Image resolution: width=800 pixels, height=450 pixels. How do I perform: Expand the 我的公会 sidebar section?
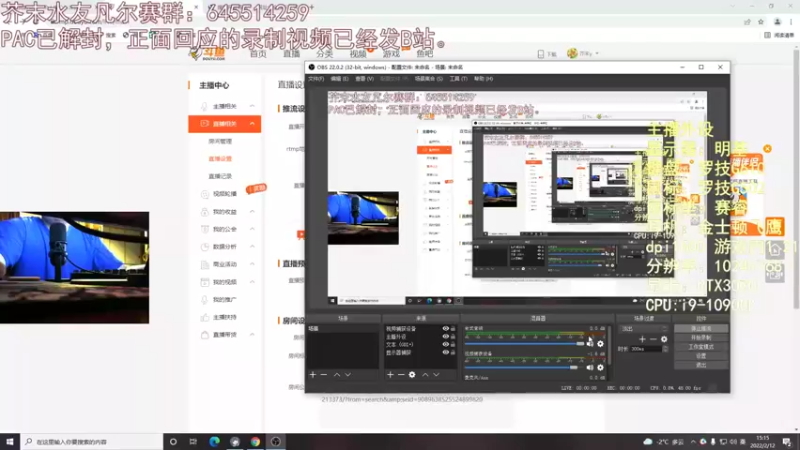(252, 229)
